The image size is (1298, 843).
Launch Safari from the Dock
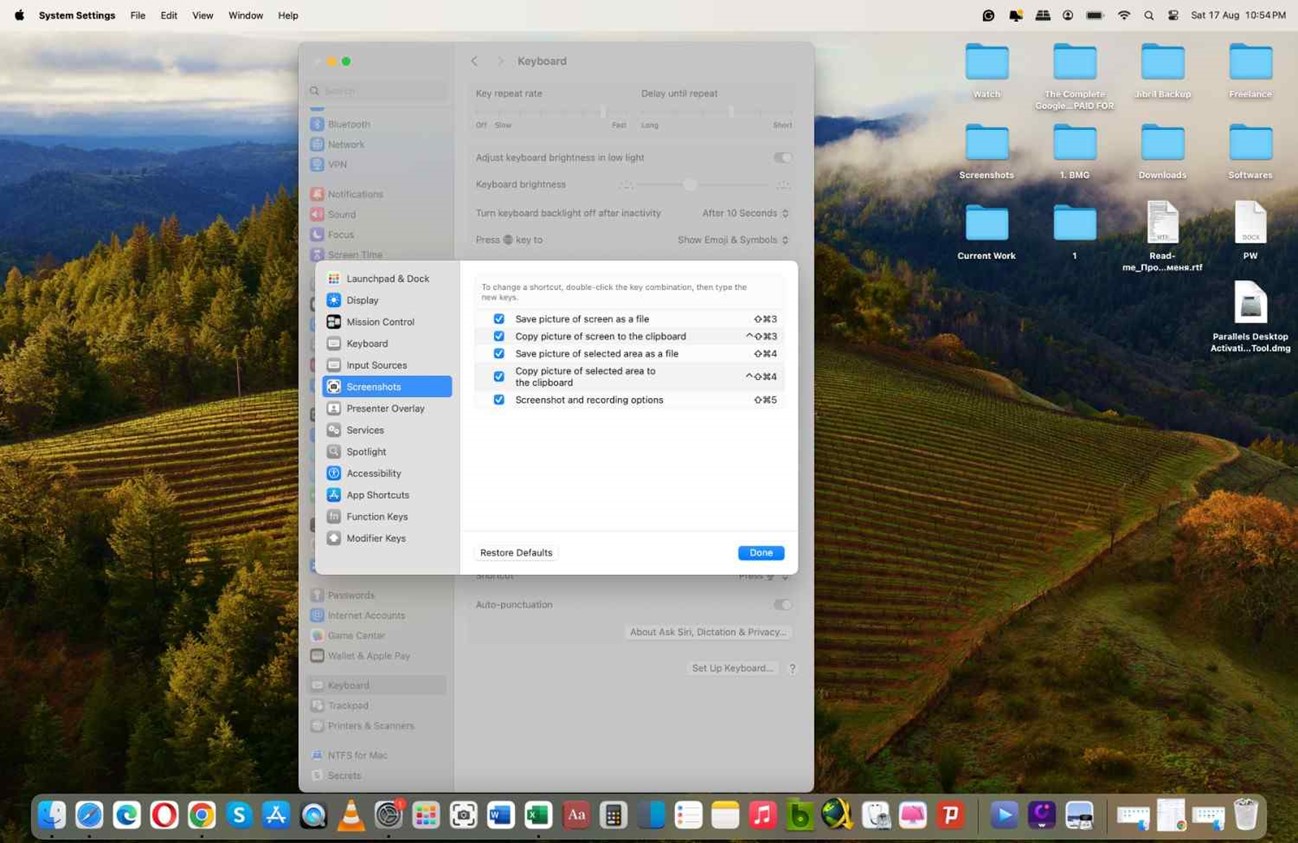89,815
